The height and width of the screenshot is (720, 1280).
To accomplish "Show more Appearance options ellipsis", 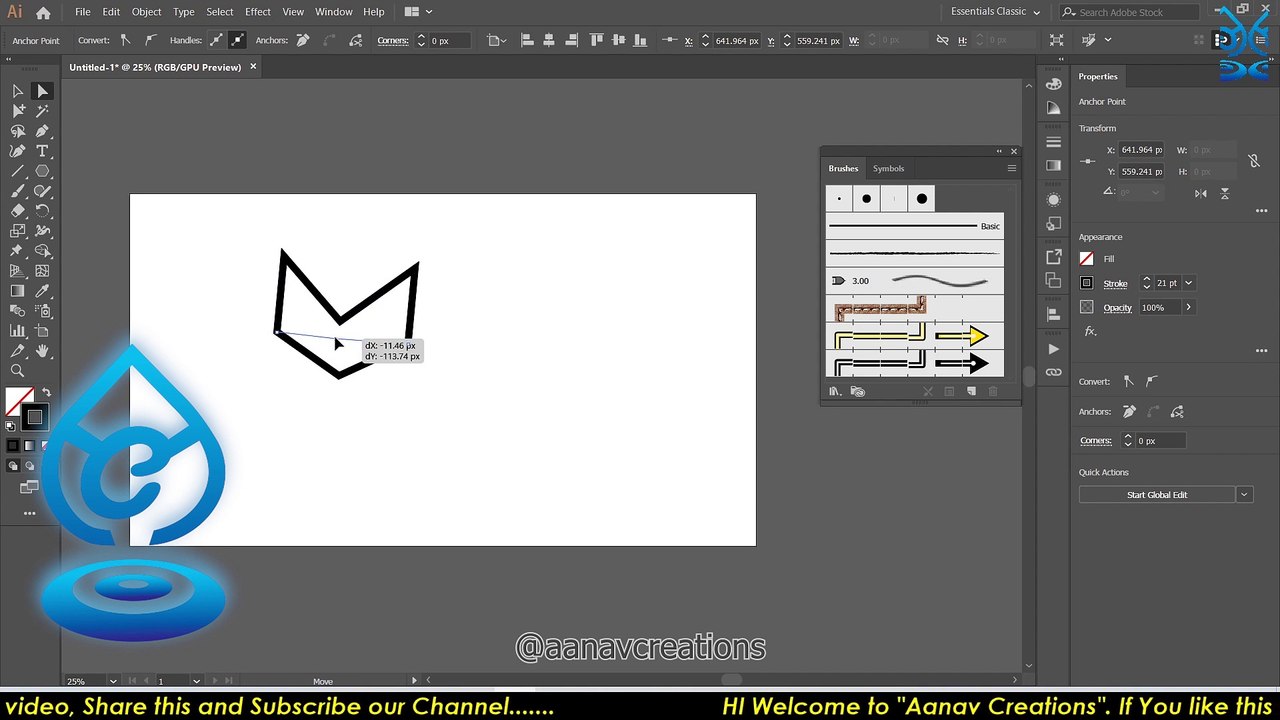I will 1261,350.
